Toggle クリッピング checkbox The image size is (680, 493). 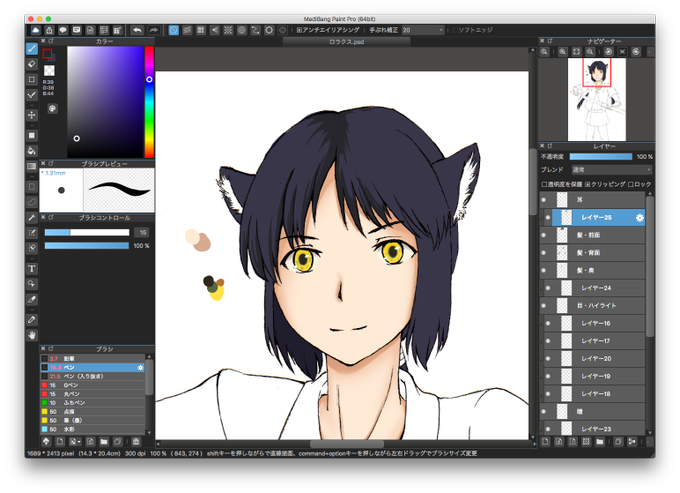(588, 184)
